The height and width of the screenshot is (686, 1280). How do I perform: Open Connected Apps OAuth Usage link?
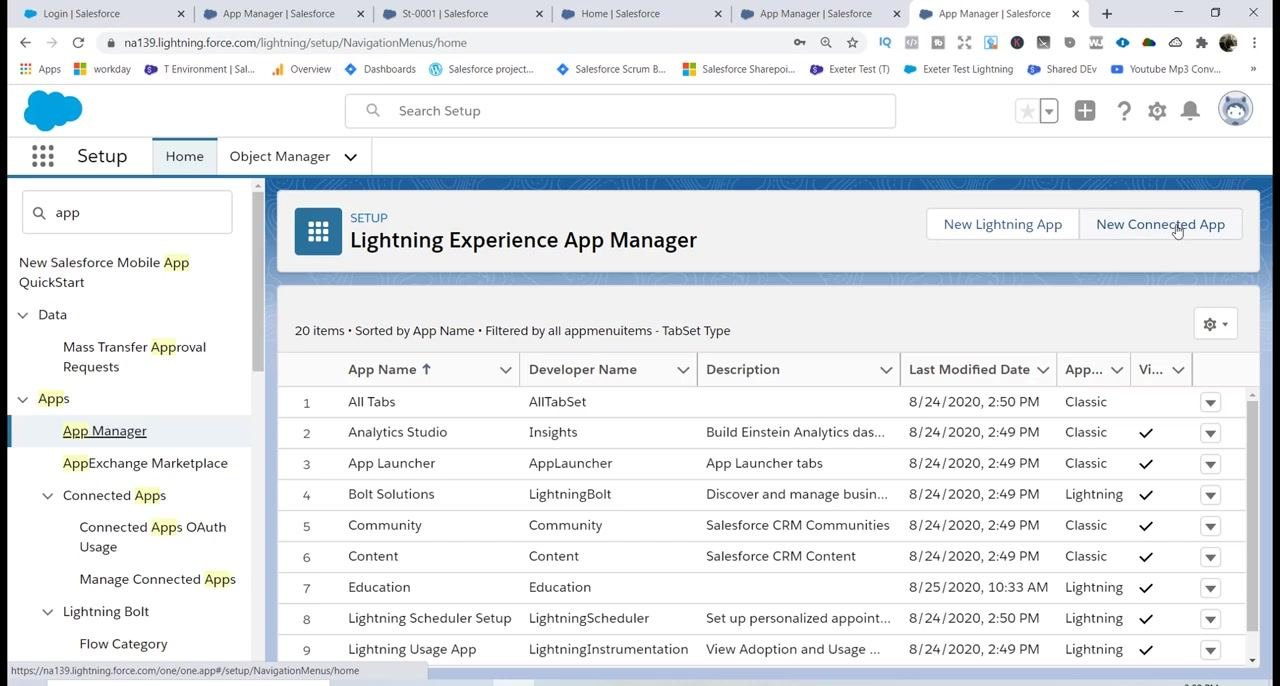(x=153, y=537)
